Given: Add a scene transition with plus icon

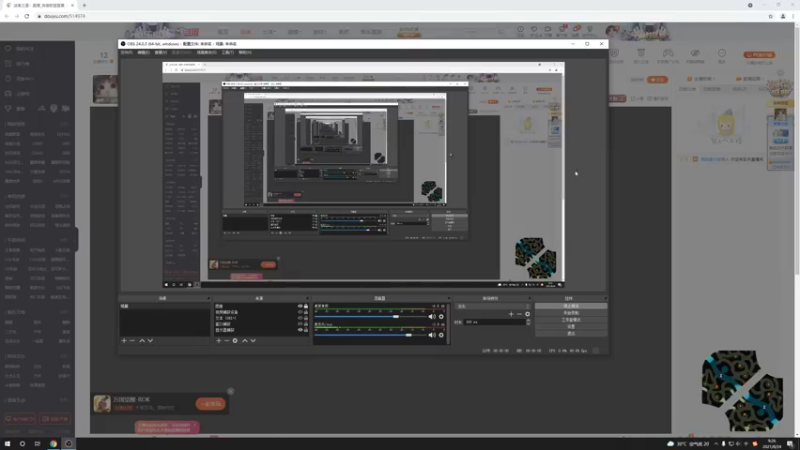Looking at the screenshot, I should tap(511, 314).
